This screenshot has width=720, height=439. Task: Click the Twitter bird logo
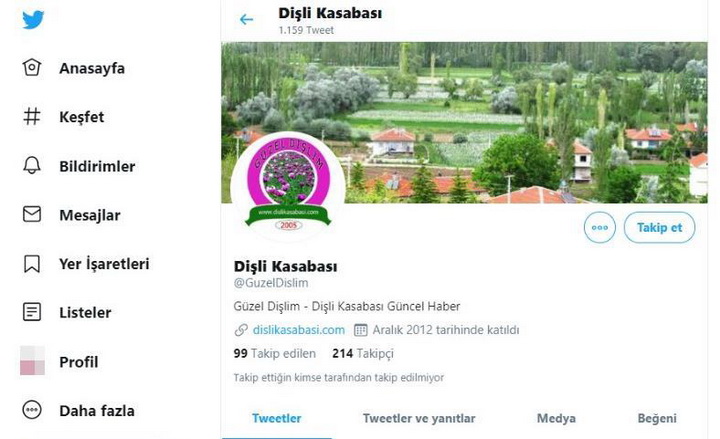(33, 20)
